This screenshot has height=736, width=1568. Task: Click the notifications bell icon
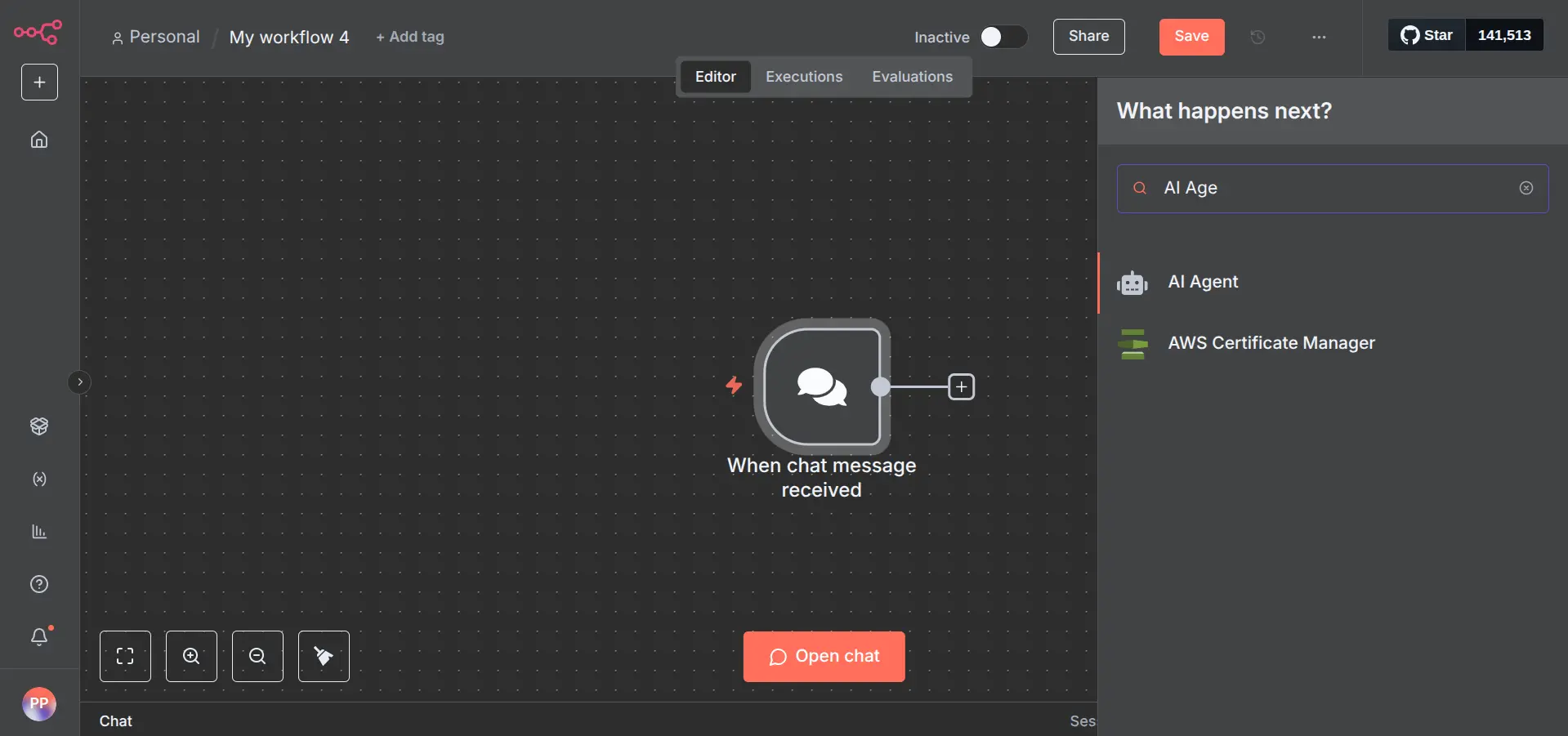pyautogui.click(x=39, y=636)
